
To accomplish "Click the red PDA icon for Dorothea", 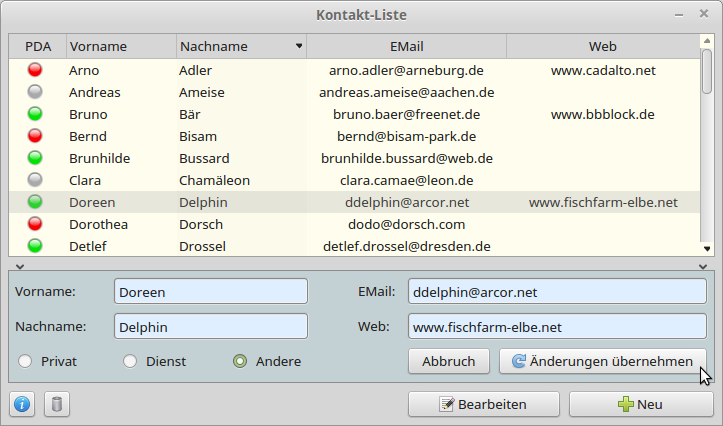I will 36,224.
